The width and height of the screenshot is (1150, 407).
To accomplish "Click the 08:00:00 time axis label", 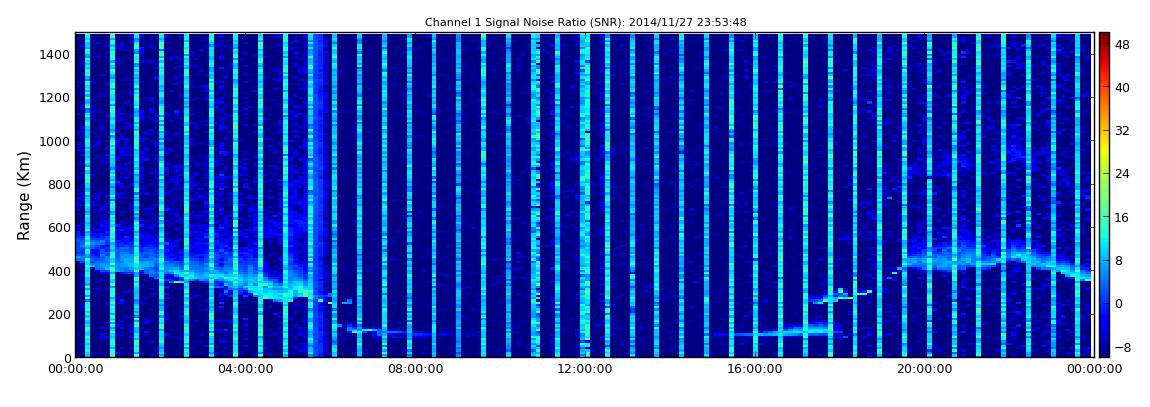I will [415, 369].
